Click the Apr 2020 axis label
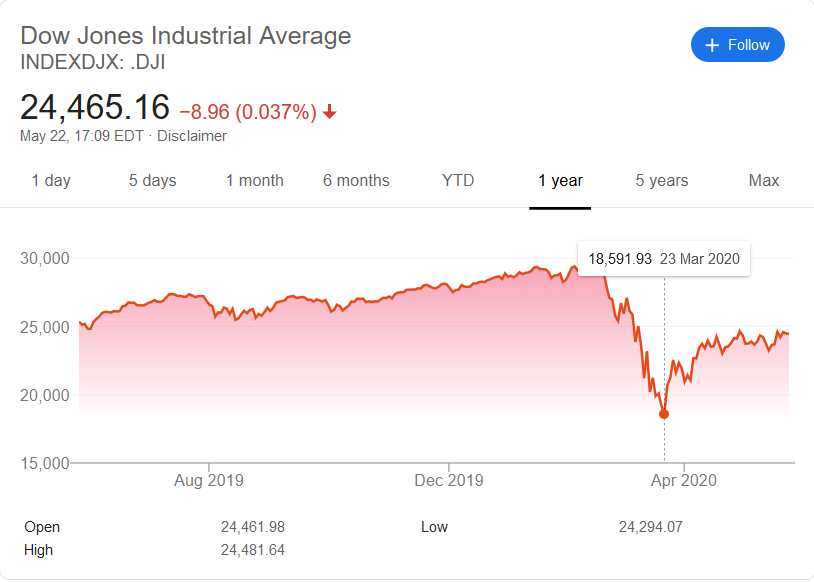 [684, 481]
